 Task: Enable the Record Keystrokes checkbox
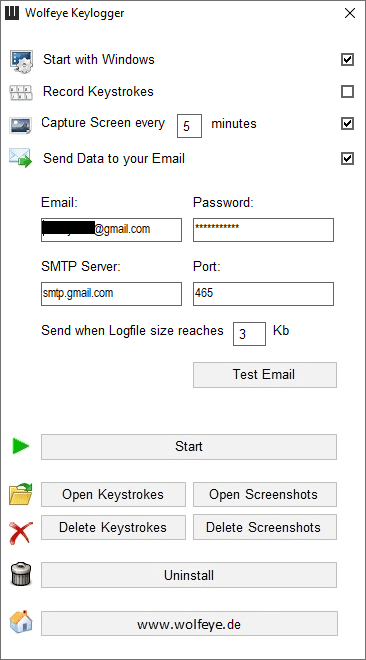(x=347, y=92)
